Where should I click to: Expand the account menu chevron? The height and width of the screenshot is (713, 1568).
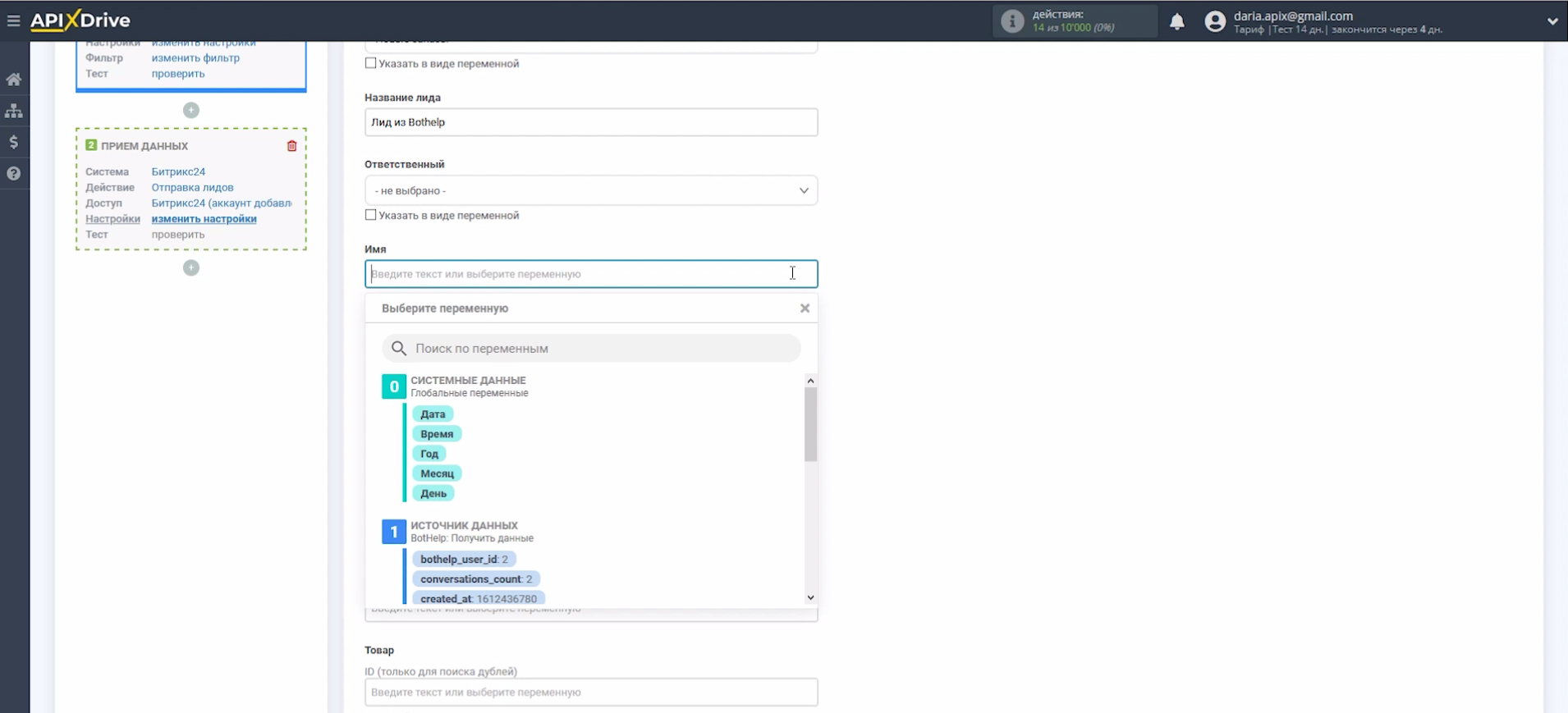pyautogui.click(x=1552, y=21)
